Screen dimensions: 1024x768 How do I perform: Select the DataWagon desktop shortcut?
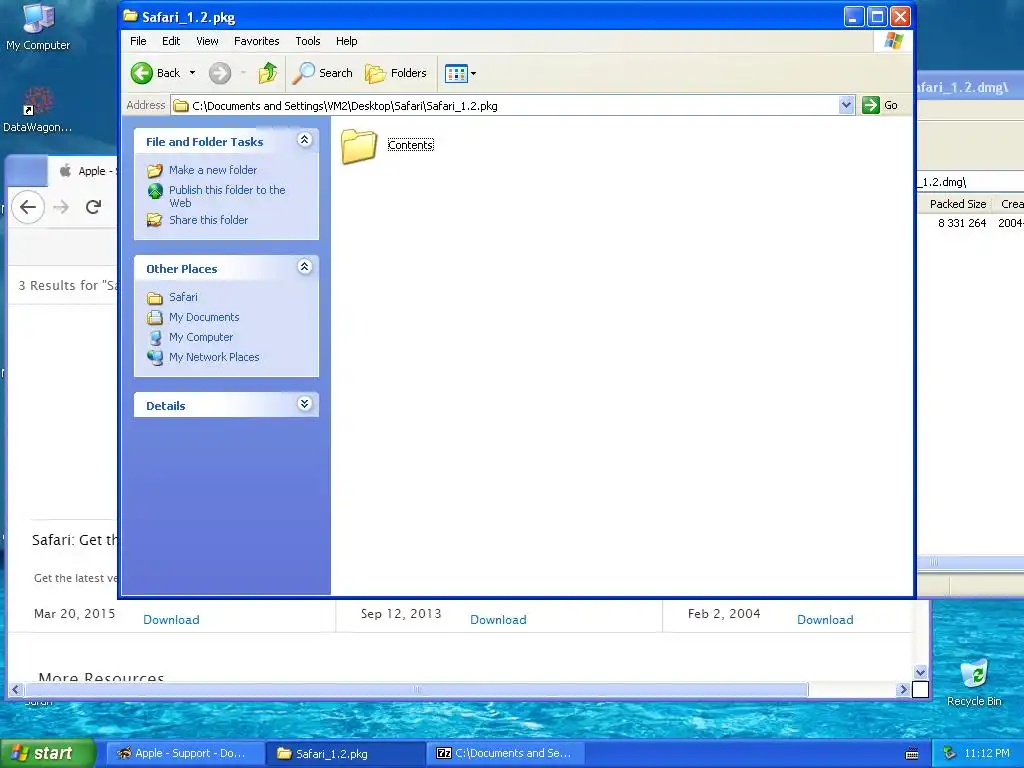coord(37,110)
